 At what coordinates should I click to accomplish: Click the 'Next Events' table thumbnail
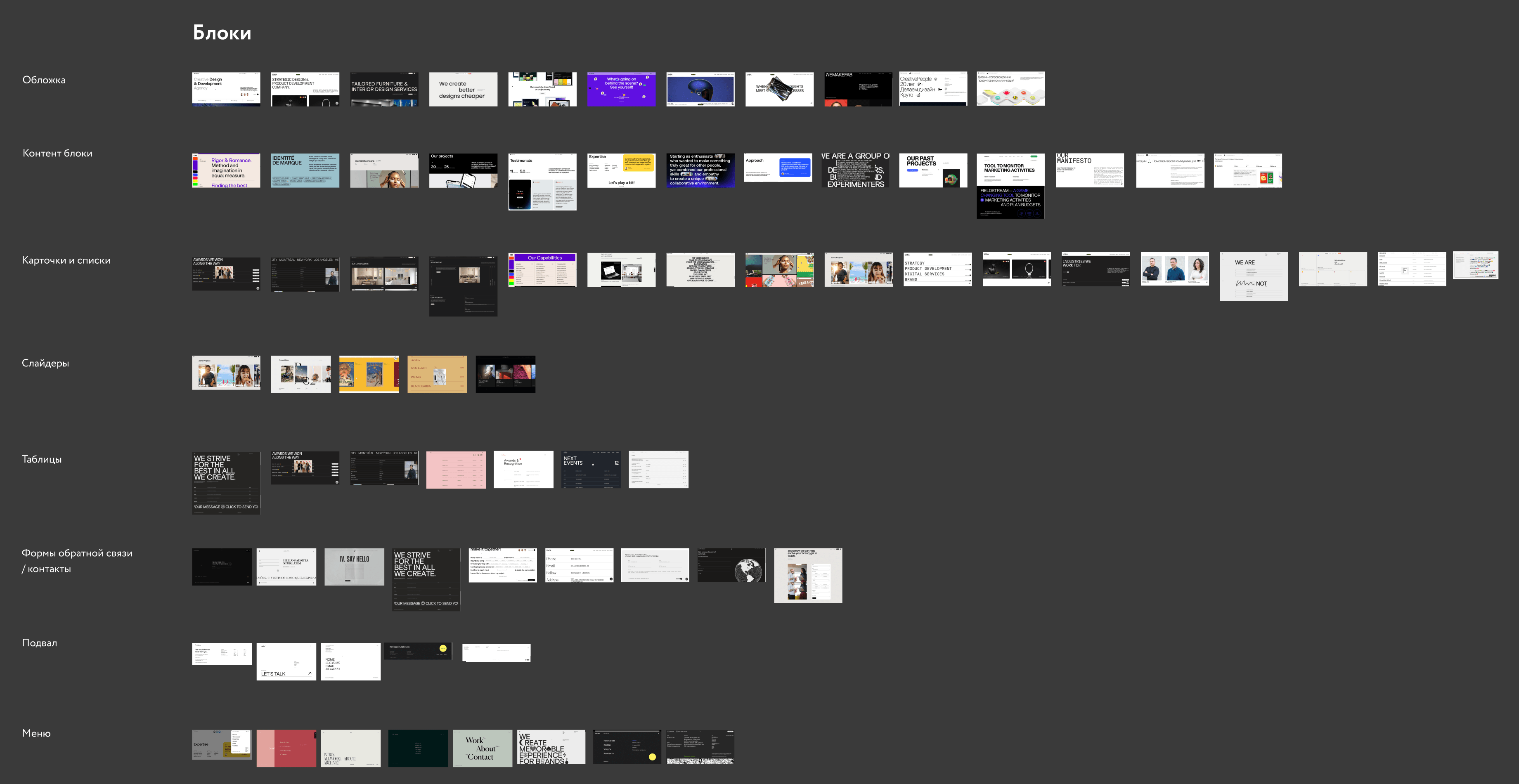(x=591, y=470)
